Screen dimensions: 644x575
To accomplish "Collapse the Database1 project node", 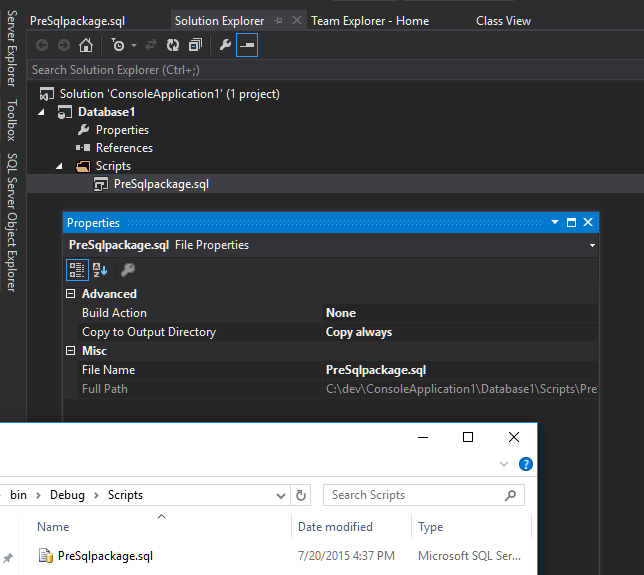I will point(42,112).
